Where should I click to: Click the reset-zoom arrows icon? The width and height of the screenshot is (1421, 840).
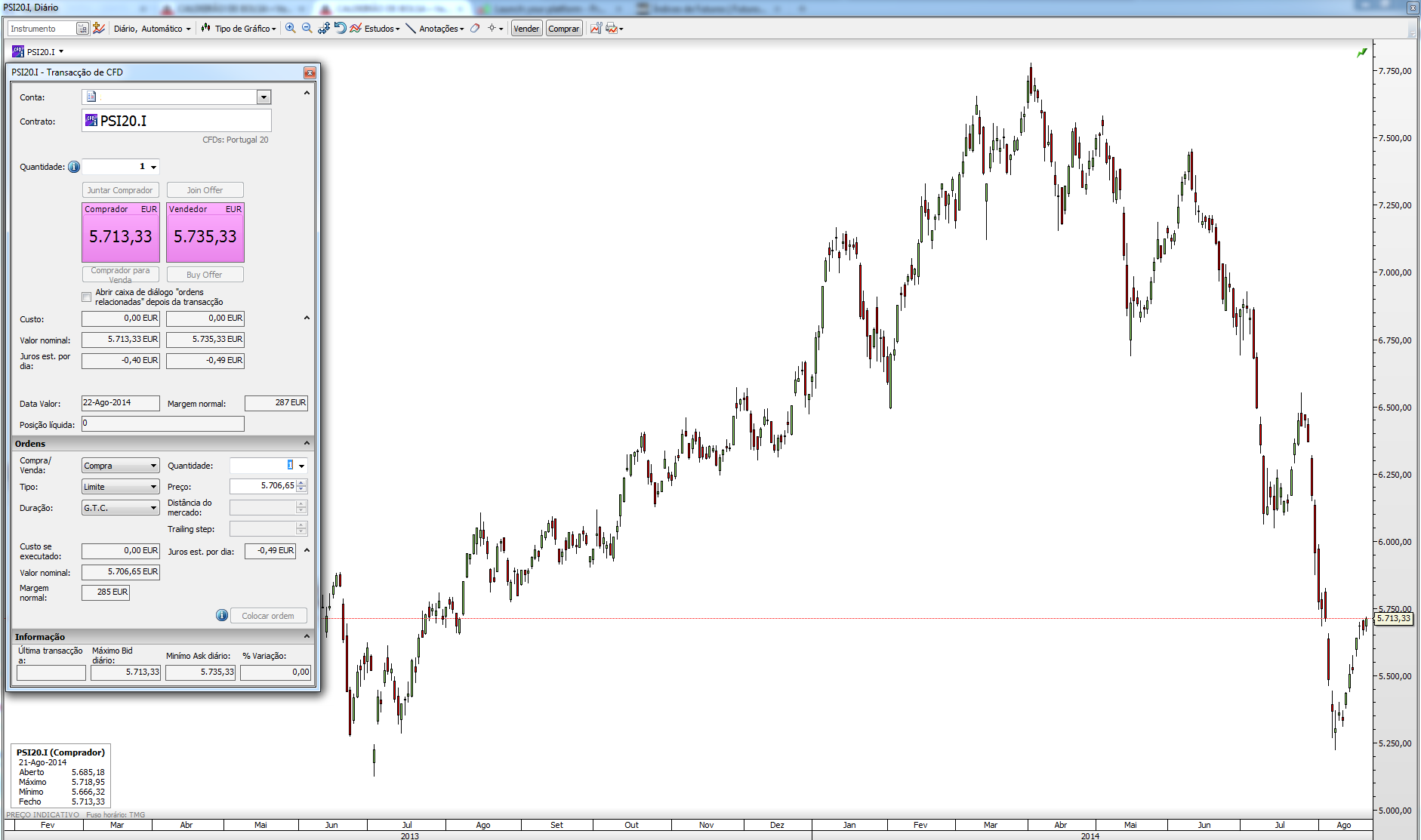324,29
